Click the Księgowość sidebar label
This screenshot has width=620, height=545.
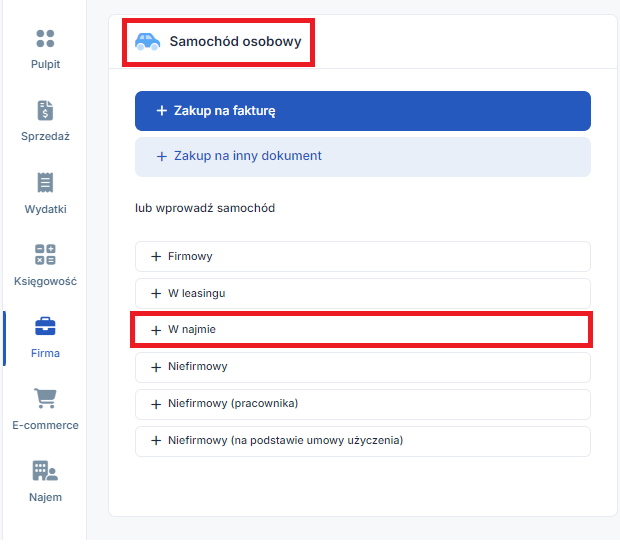click(45, 281)
